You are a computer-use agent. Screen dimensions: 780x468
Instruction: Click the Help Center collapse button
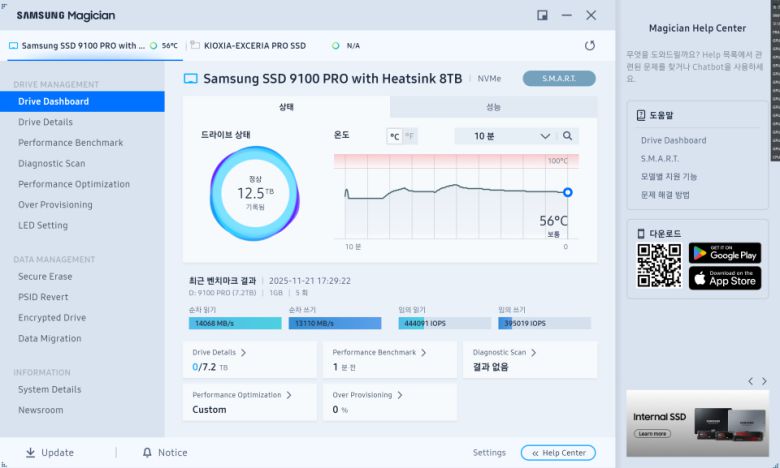(x=558, y=453)
